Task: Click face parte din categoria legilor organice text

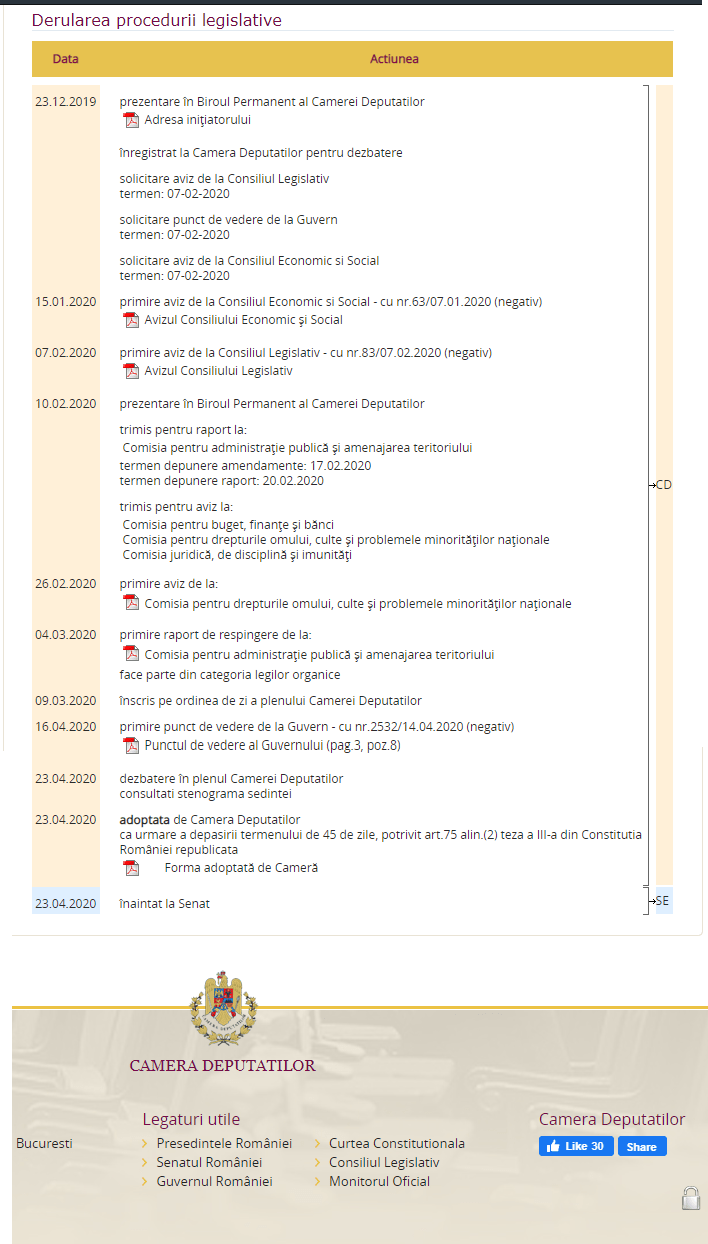Action: (x=230, y=675)
